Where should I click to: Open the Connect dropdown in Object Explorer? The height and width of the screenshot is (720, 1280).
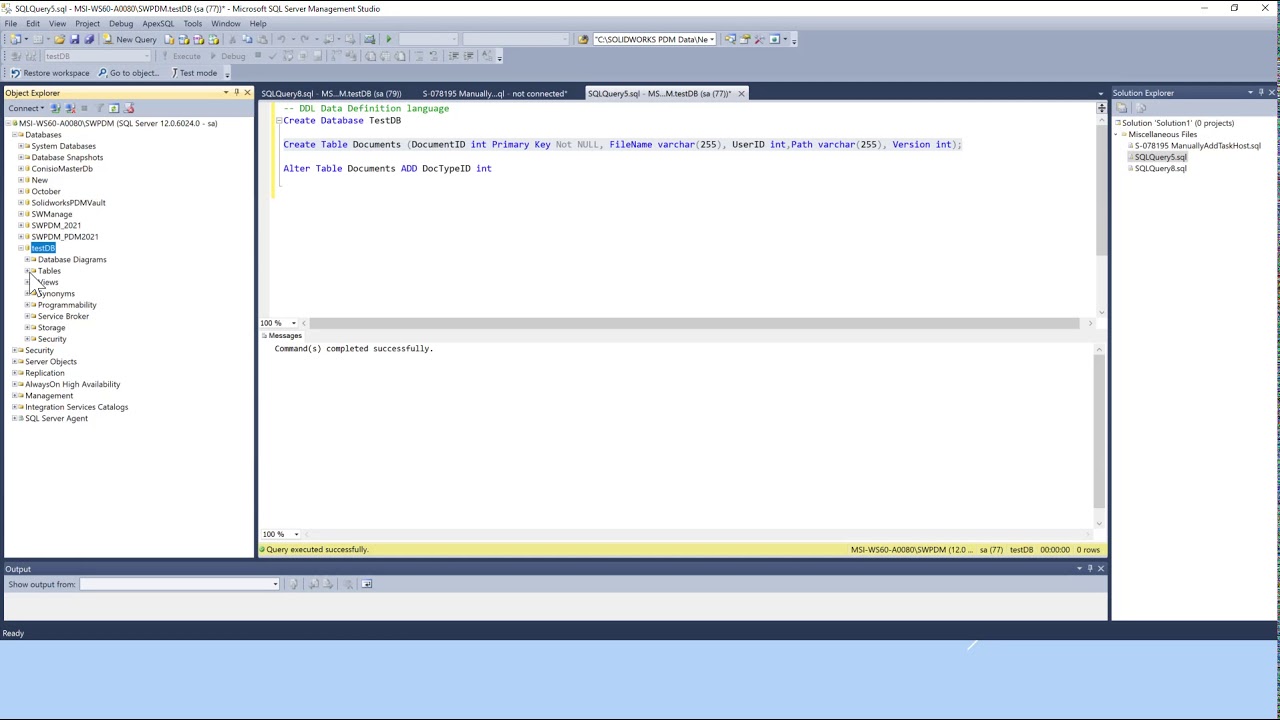click(x=26, y=108)
